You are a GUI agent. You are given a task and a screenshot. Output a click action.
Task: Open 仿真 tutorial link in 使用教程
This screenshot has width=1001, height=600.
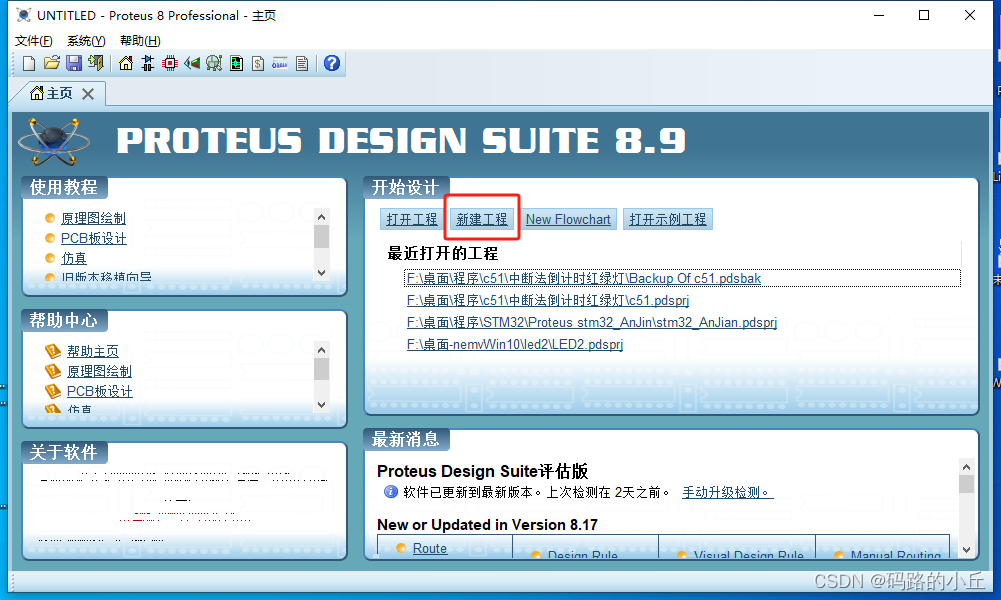pyautogui.click(x=73, y=258)
